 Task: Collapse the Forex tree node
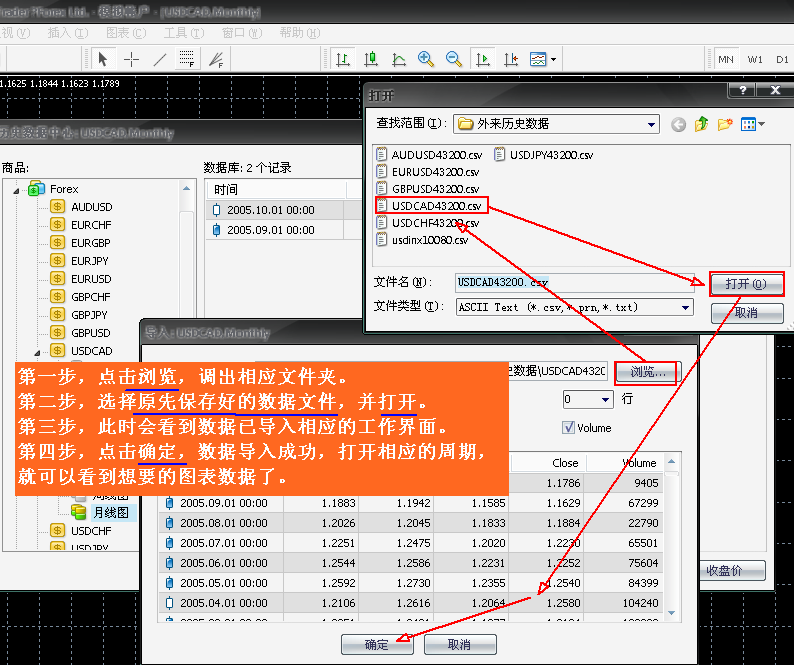(17, 189)
